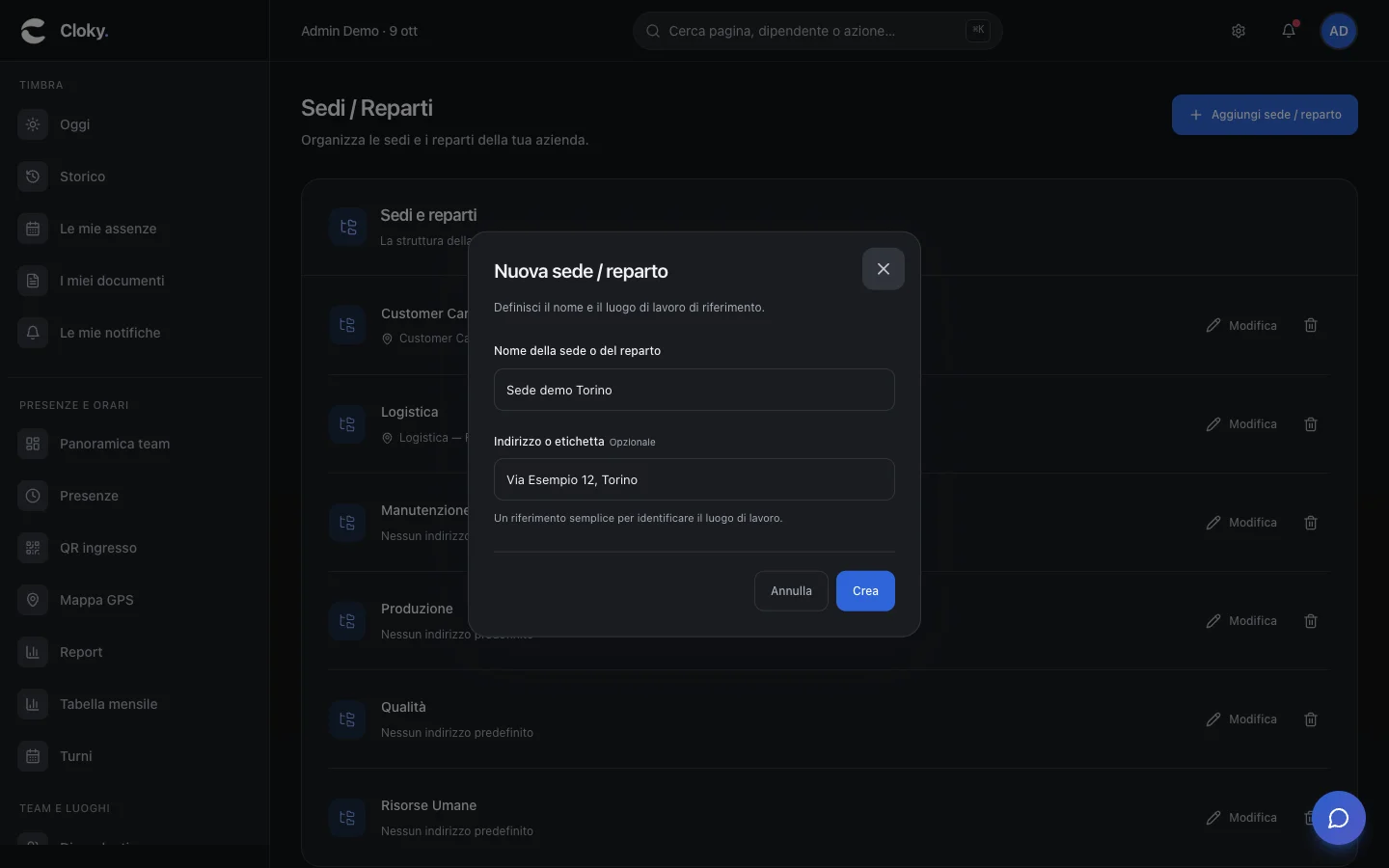Click the Crea button

(x=865, y=591)
